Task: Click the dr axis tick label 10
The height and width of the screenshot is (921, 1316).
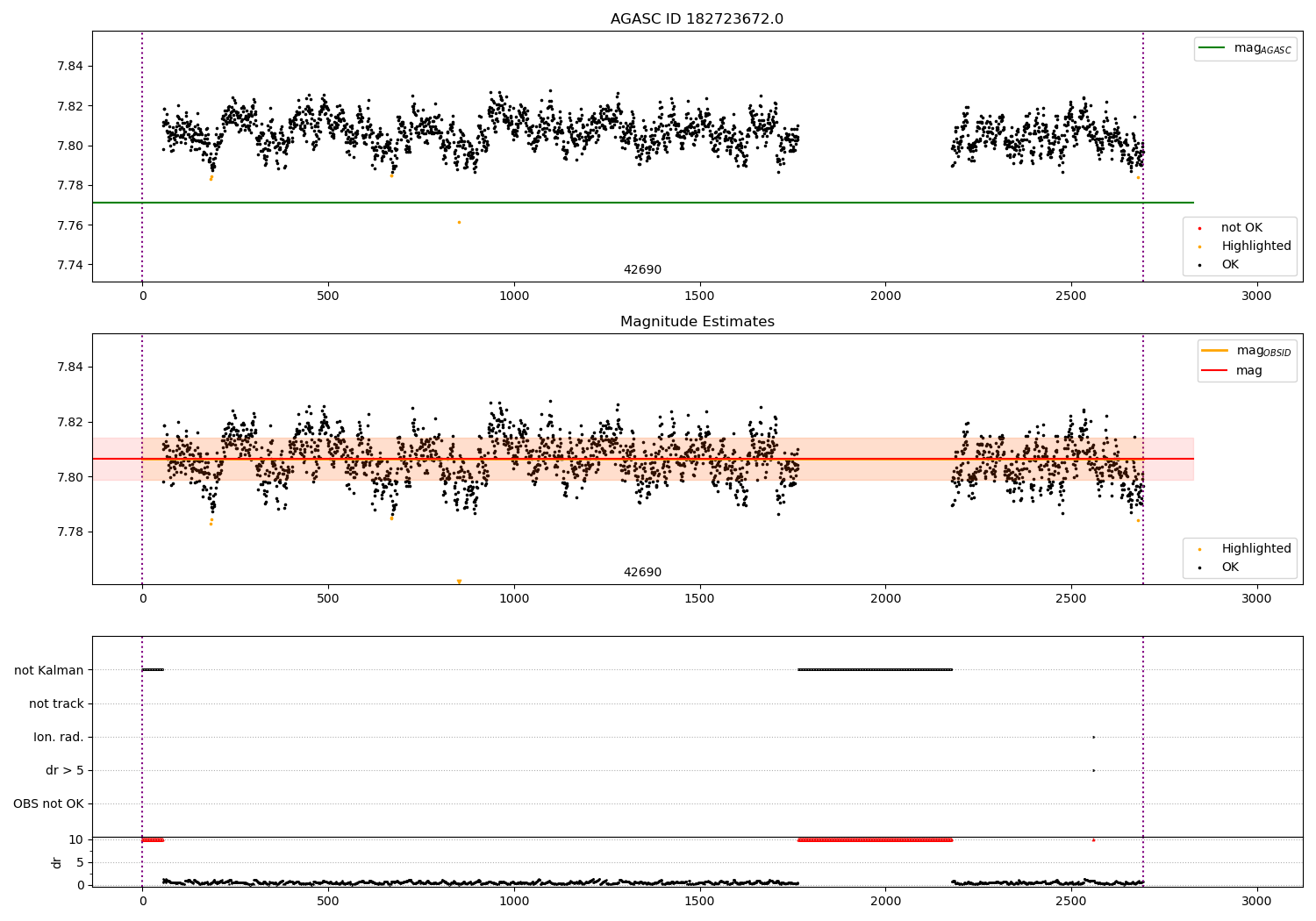Action: [x=76, y=839]
